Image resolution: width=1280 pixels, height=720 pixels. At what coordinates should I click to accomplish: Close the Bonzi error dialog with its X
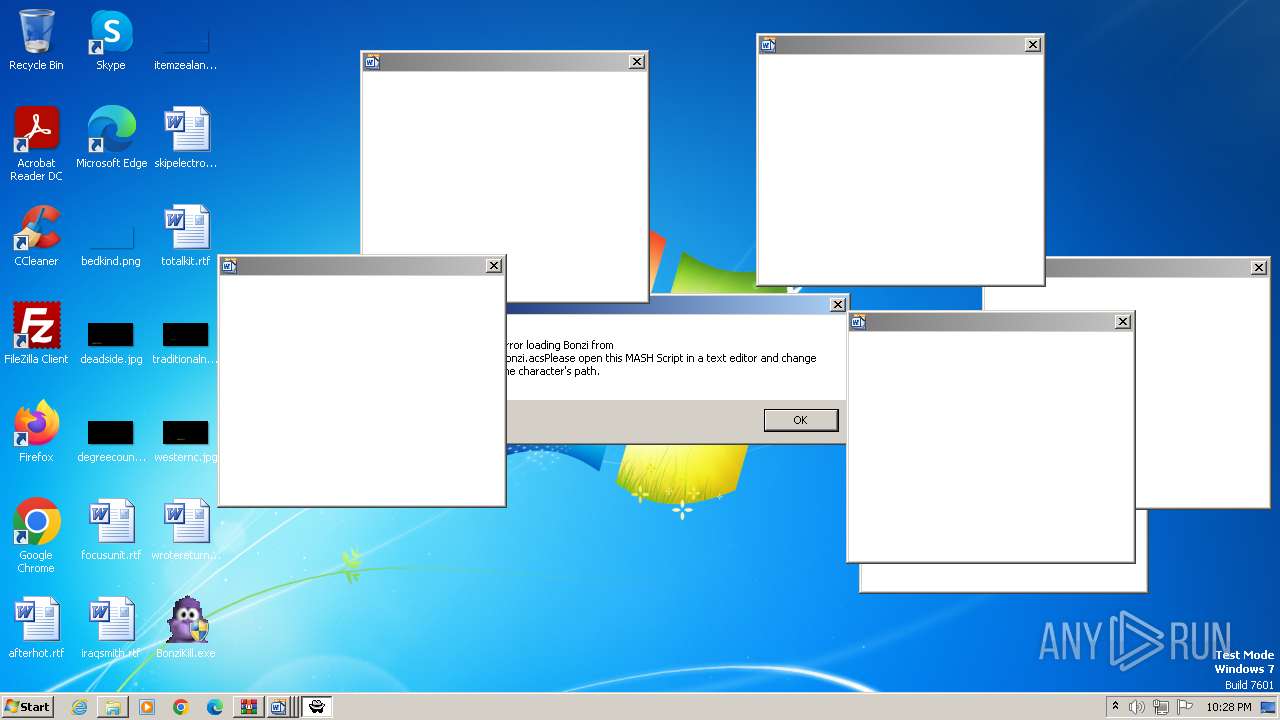pos(838,305)
